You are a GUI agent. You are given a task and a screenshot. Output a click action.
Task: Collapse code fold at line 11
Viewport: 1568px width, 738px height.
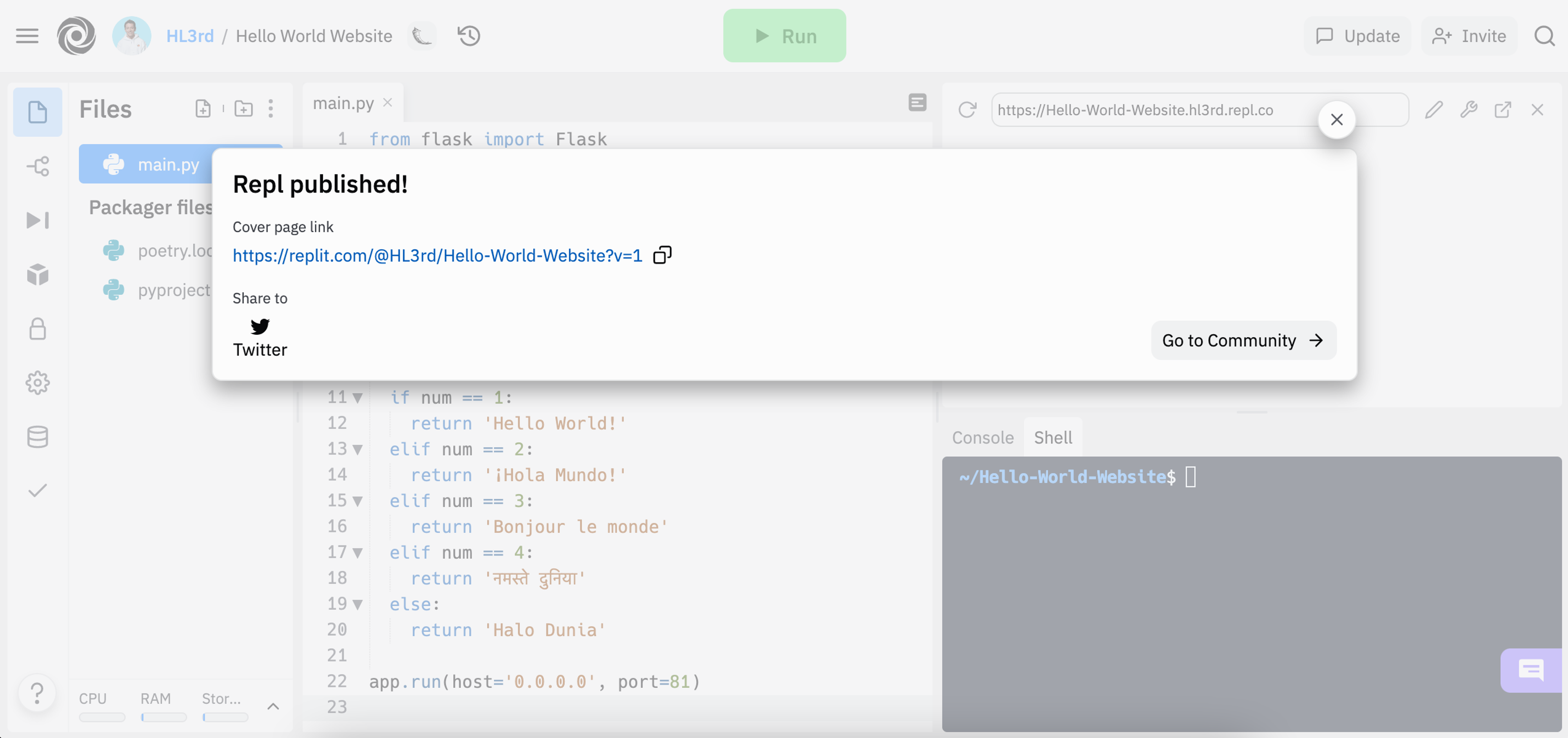358,398
